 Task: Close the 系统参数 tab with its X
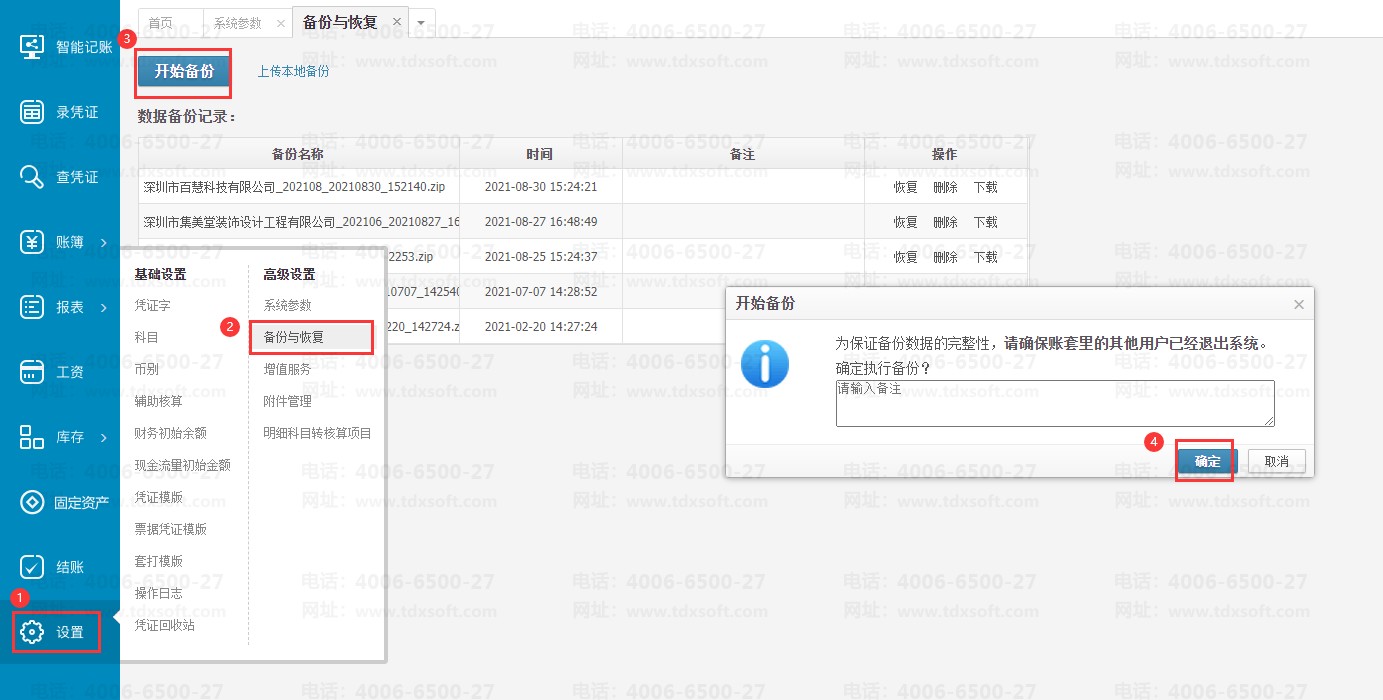click(x=280, y=23)
